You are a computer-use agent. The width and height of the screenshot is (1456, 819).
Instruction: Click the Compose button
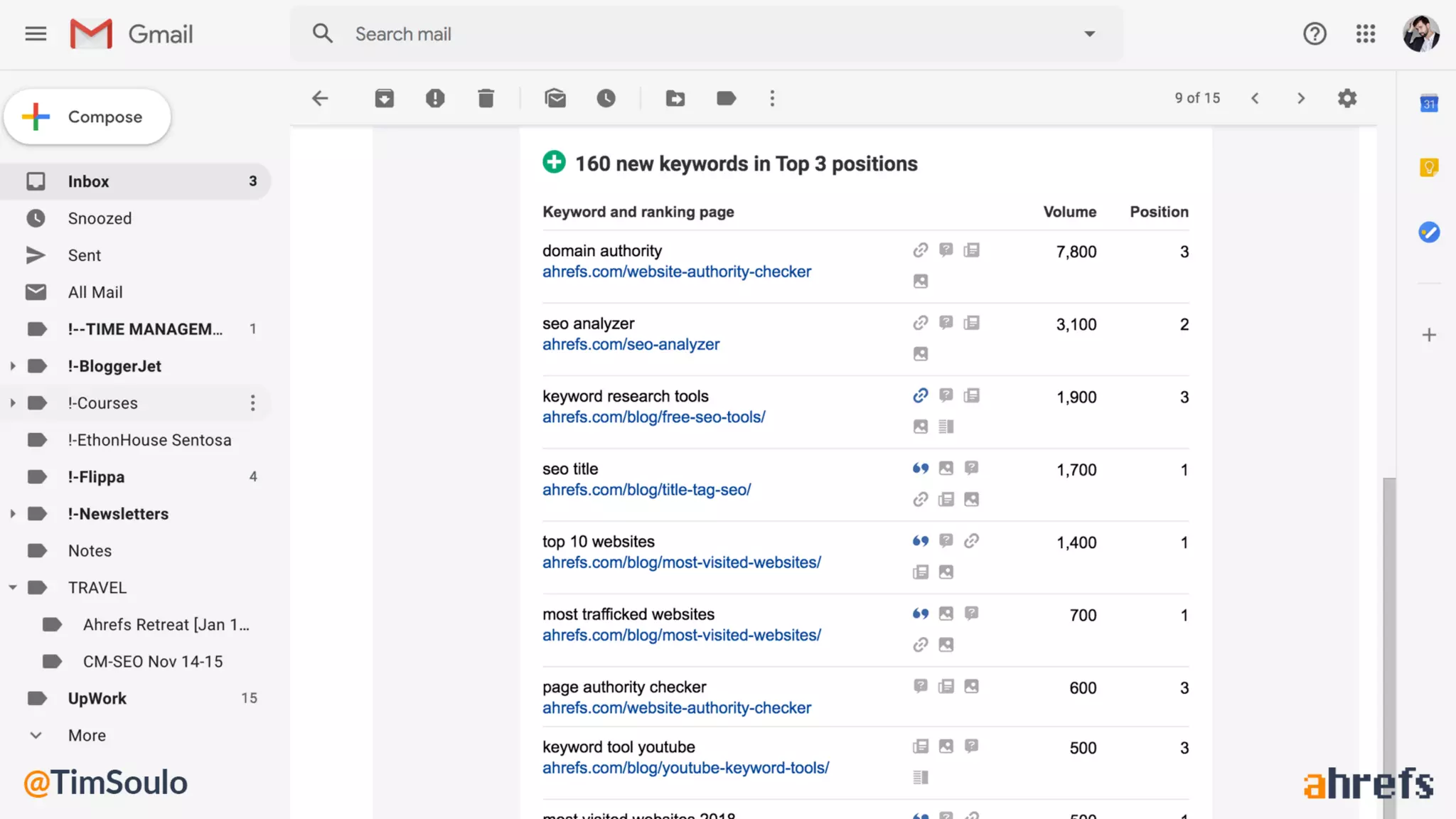[87, 117]
